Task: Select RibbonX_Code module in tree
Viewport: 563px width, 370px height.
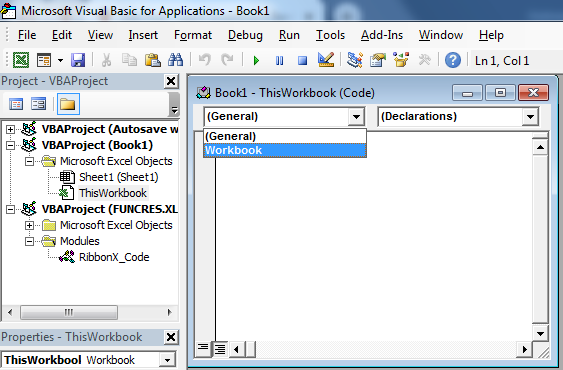Action: point(114,257)
